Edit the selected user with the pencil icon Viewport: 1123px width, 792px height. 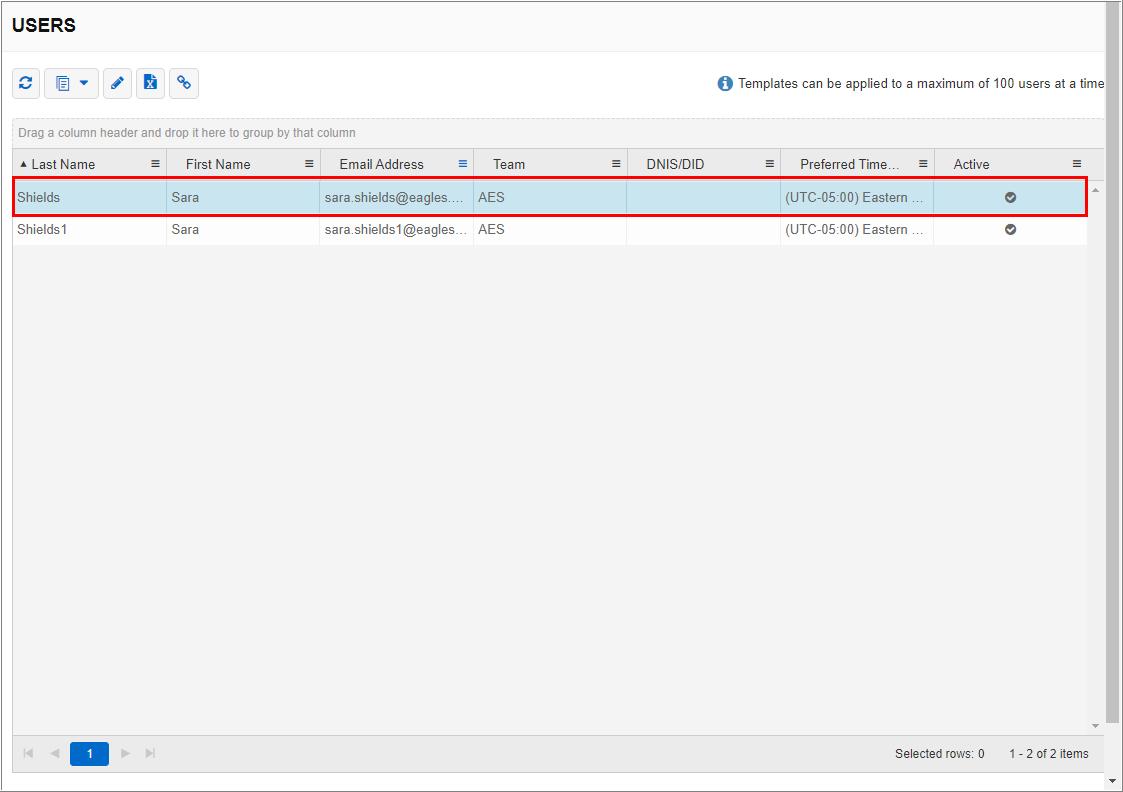(117, 83)
